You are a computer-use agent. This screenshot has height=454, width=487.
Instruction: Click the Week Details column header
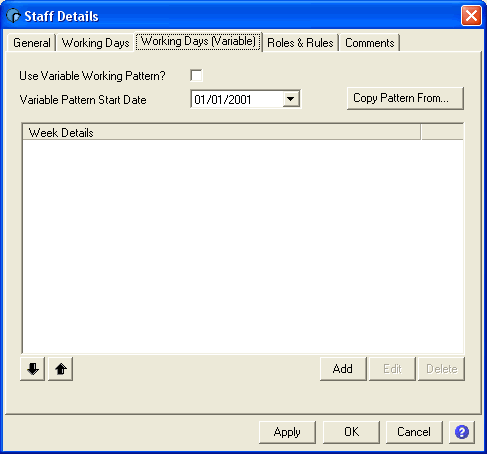point(221,132)
